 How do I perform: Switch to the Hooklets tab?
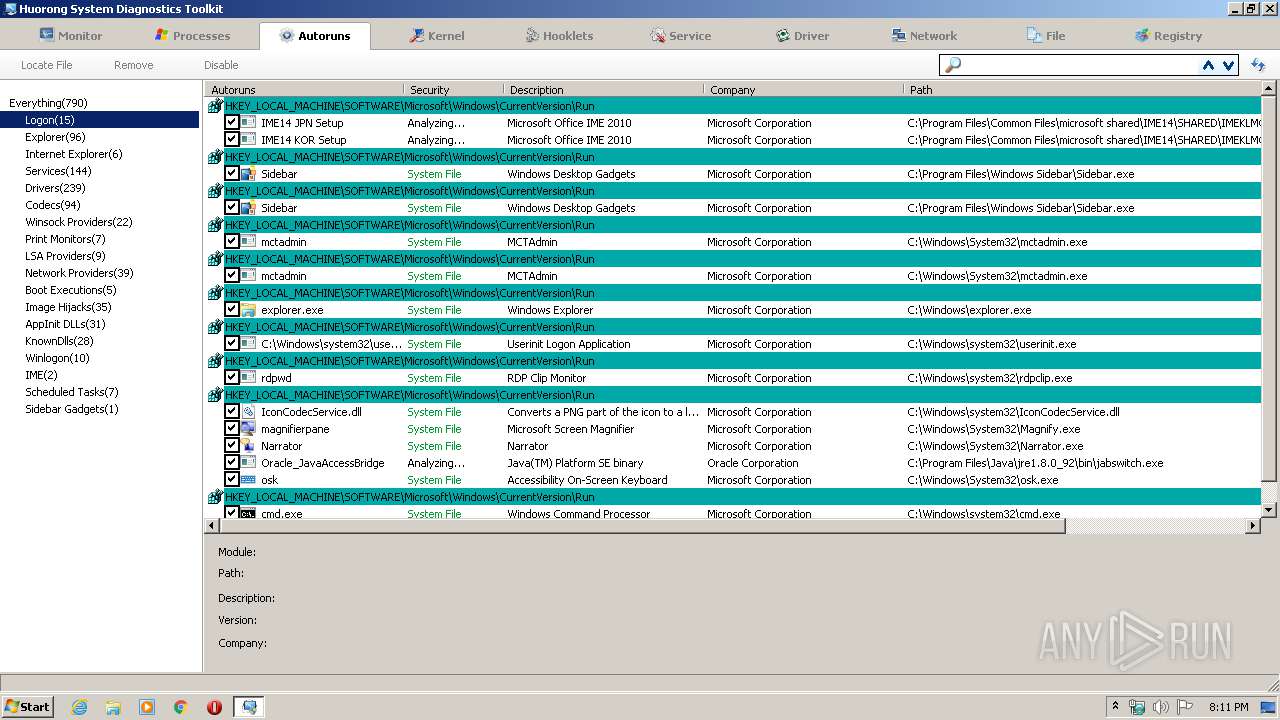point(559,35)
